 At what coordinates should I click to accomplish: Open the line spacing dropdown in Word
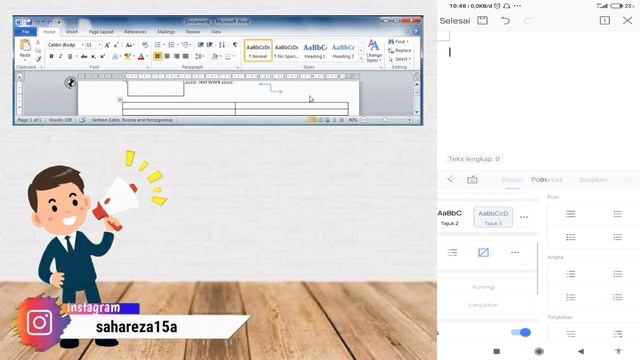tap(200, 56)
